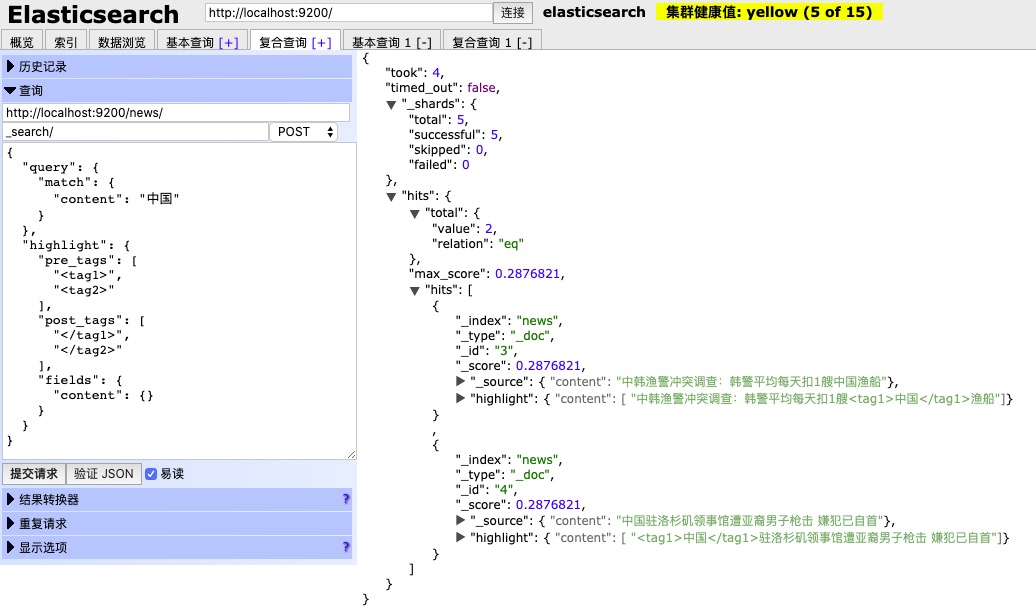Click the "timed_out" false value

click(x=481, y=88)
